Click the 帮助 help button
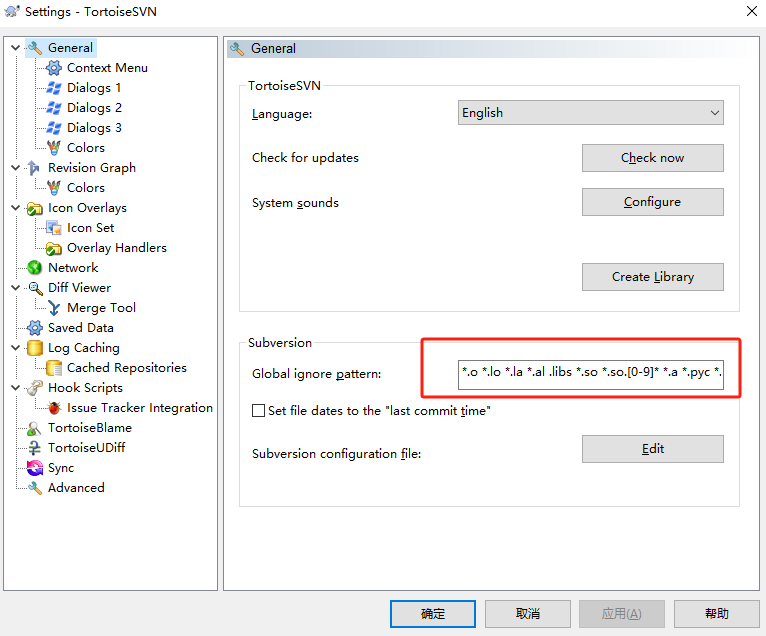The image size is (766, 636). 717,614
